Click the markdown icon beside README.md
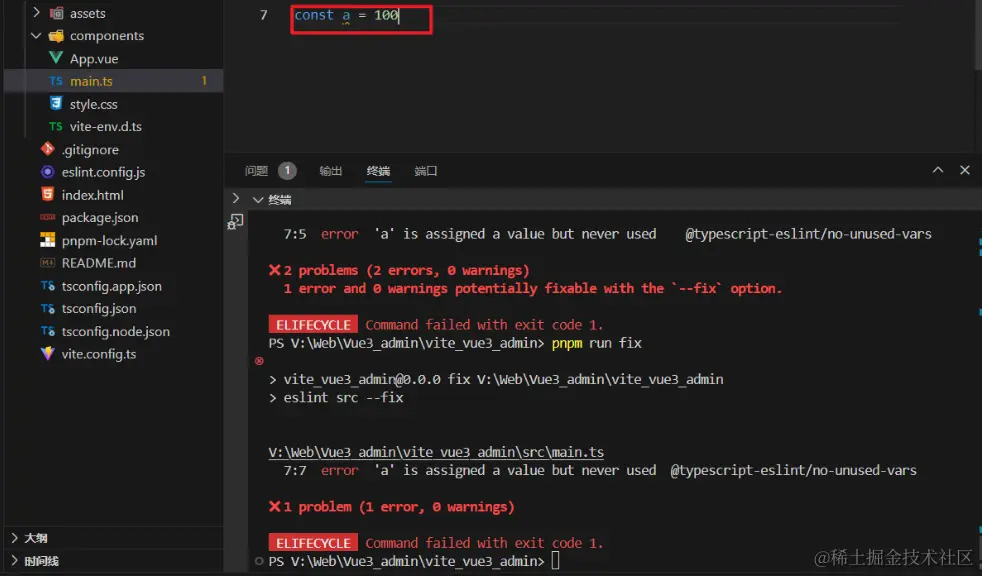The width and height of the screenshot is (982, 576). pos(48,263)
